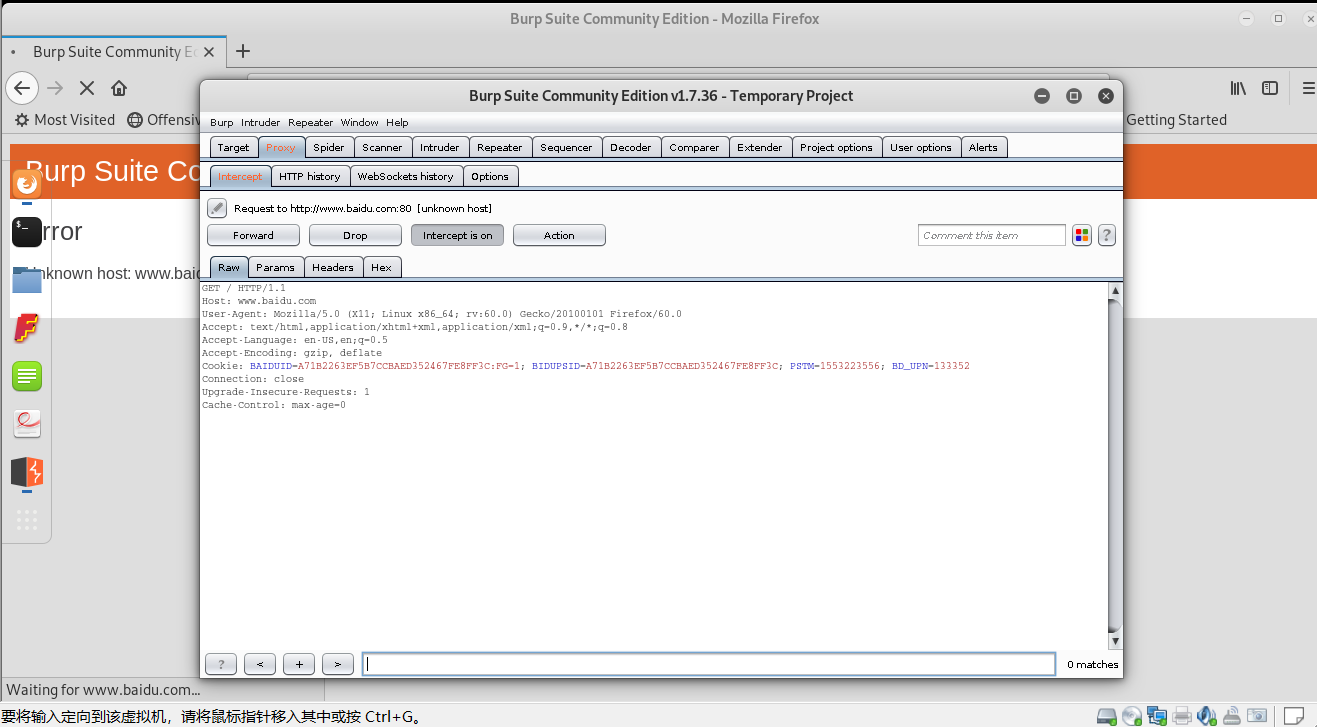This screenshot has height=727, width=1317.
Task: Select the Burp Suite icon in dock
Action: click(x=27, y=472)
